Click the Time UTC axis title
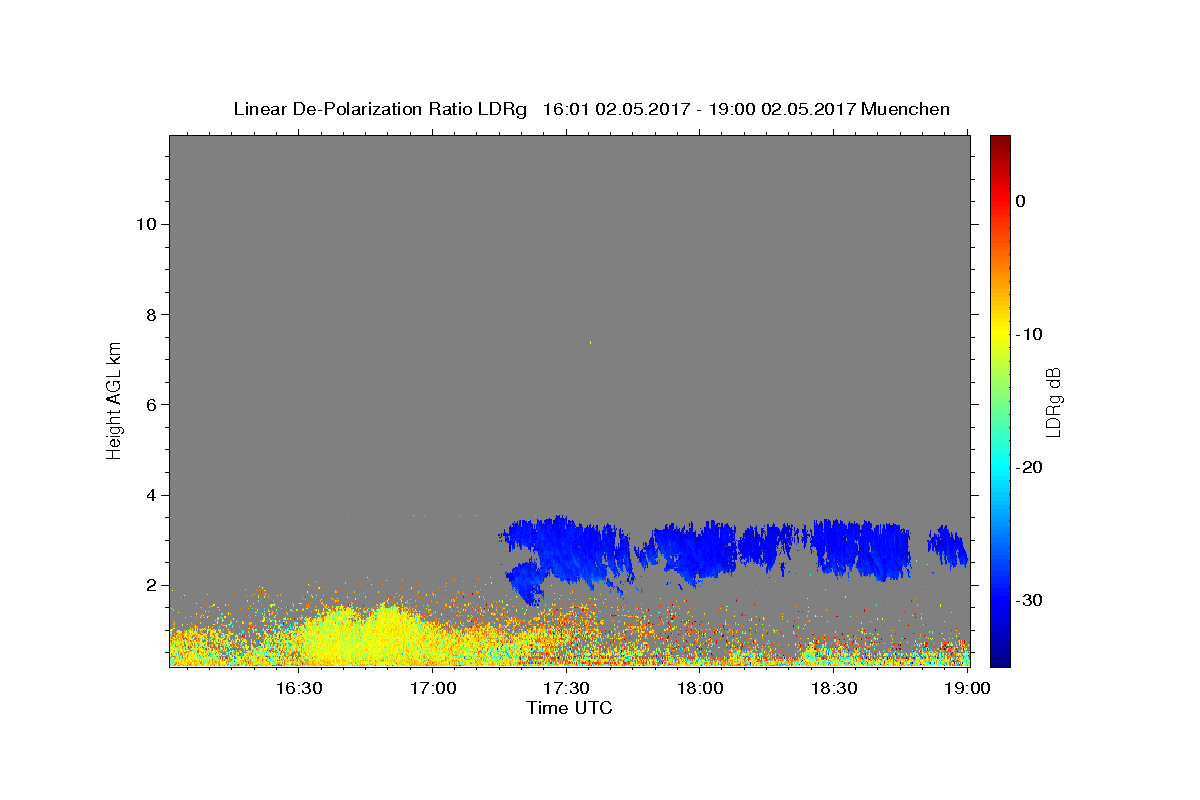 (x=569, y=708)
